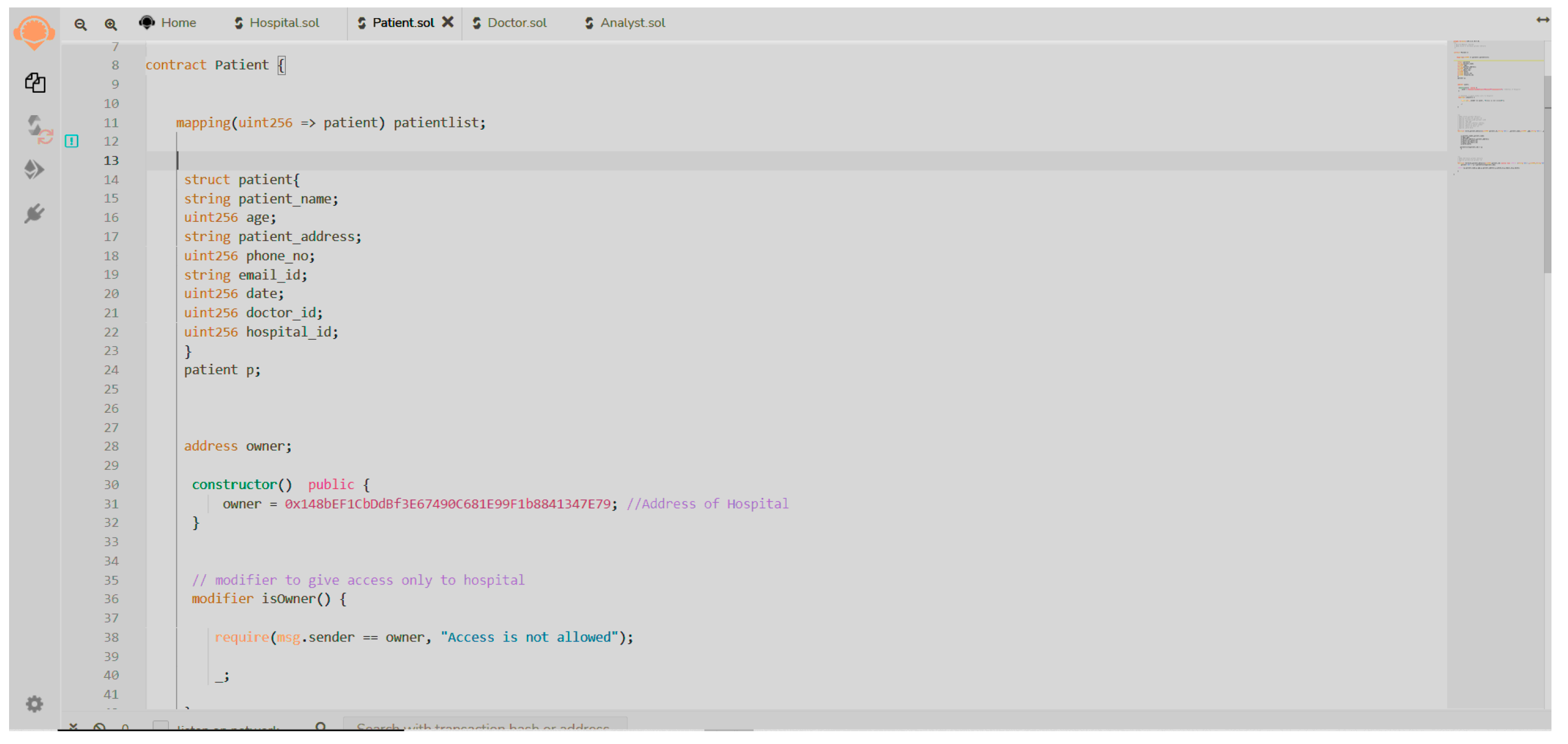The width and height of the screenshot is (1568, 744).
Task: Click the Remix logo icon
Action: point(34,33)
